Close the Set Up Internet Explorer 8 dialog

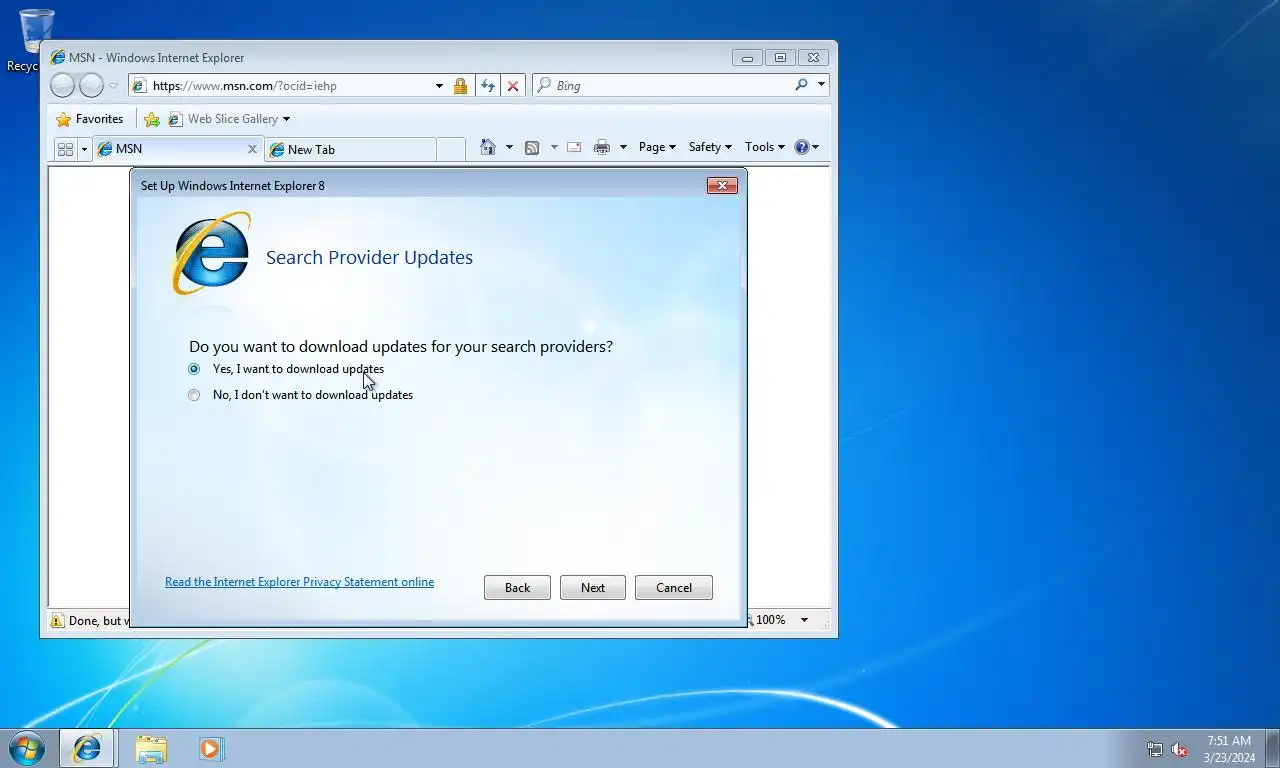(x=722, y=185)
